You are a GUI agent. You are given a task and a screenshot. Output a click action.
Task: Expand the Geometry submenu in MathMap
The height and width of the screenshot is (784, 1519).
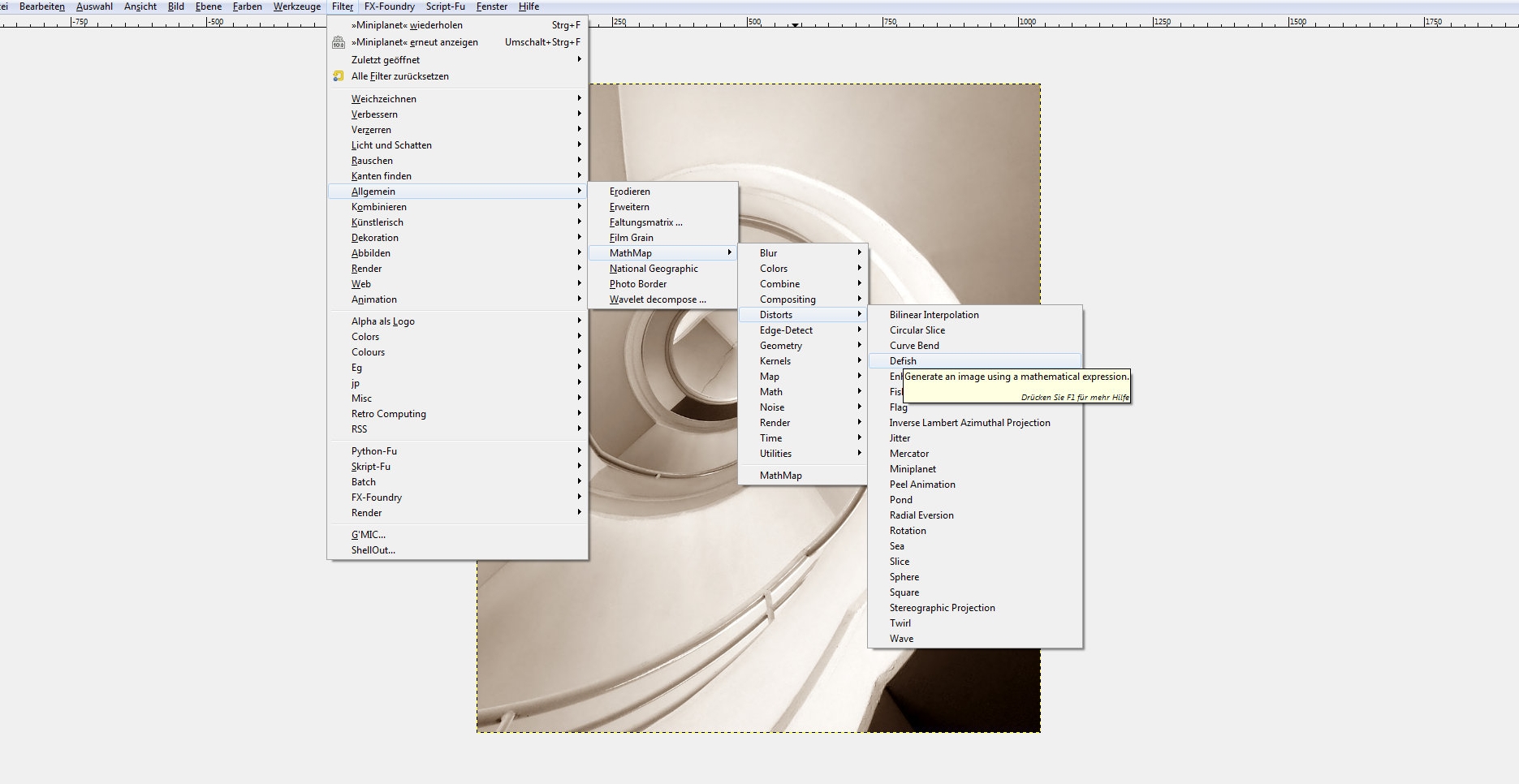pos(780,346)
